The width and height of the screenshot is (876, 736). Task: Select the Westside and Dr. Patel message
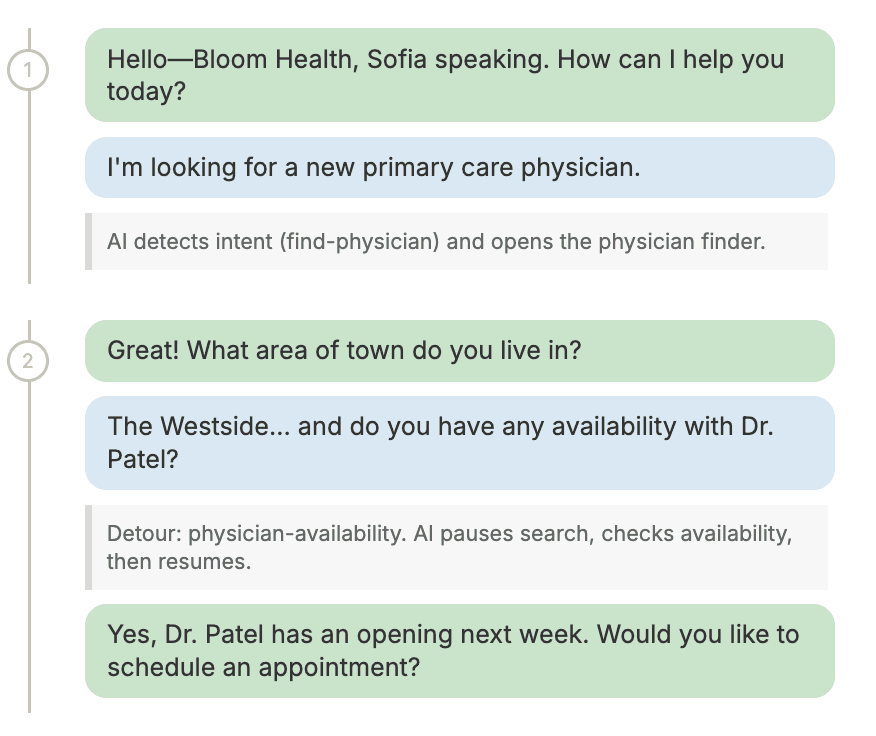click(460, 443)
